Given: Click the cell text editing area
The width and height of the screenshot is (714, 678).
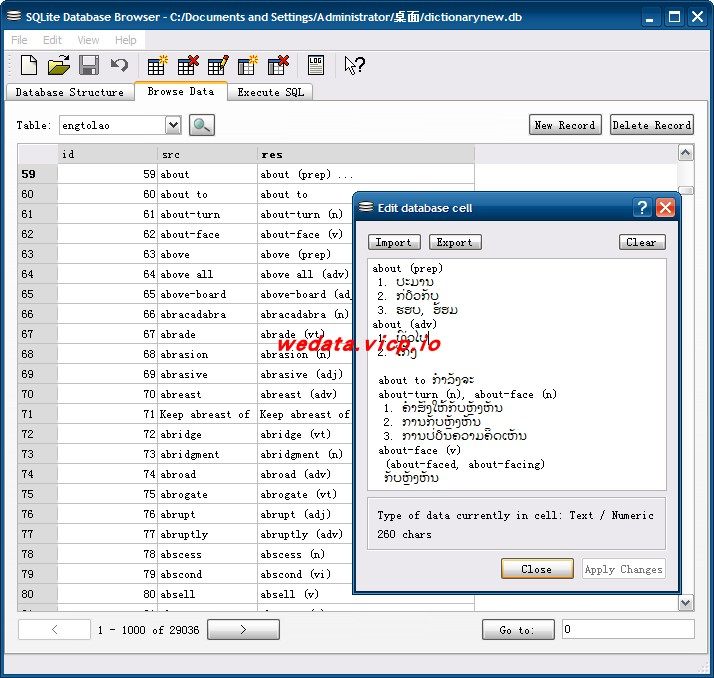Looking at the screenshot, I should click(x=517, y=374).
